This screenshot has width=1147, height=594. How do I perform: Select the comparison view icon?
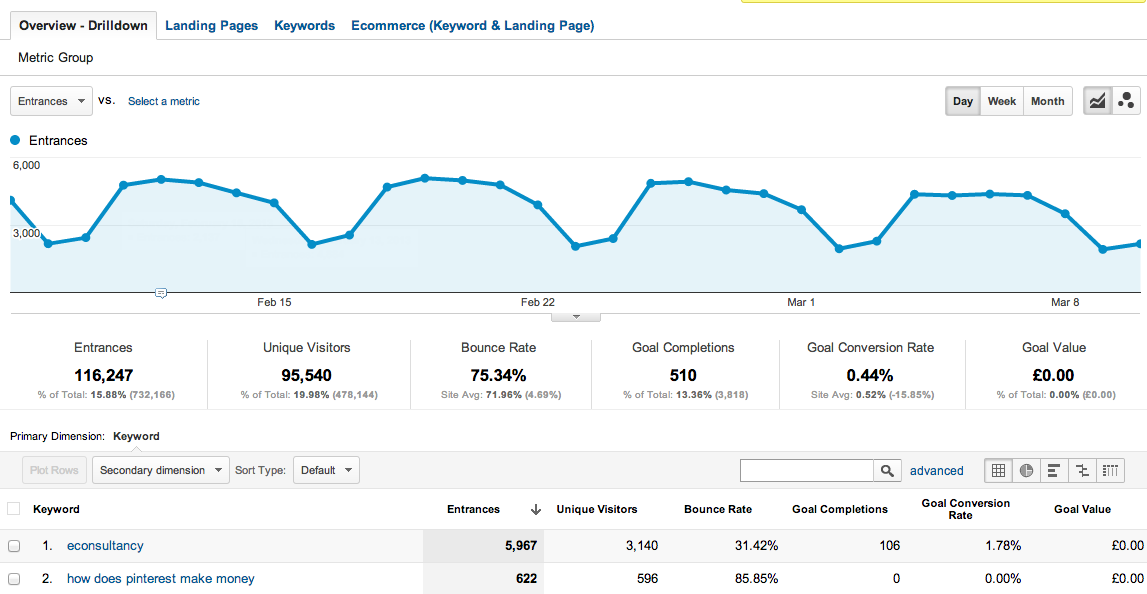[1082, 470]
